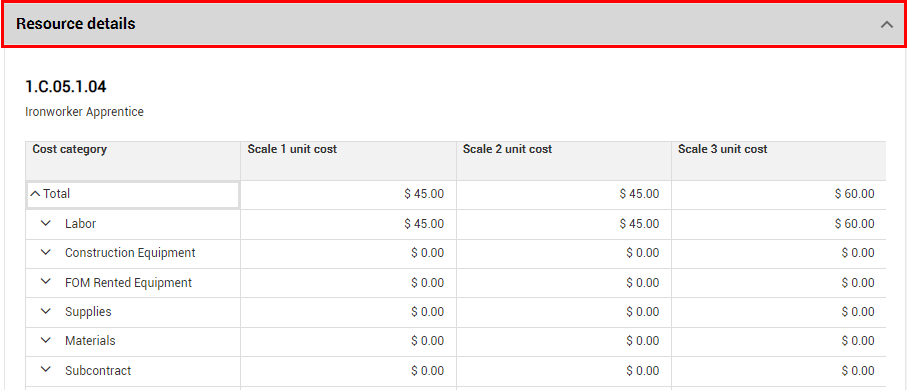The height and width of the screenshot is (390, 907).
Task: Expand the Supplies cost category
Action: [46, 311]
